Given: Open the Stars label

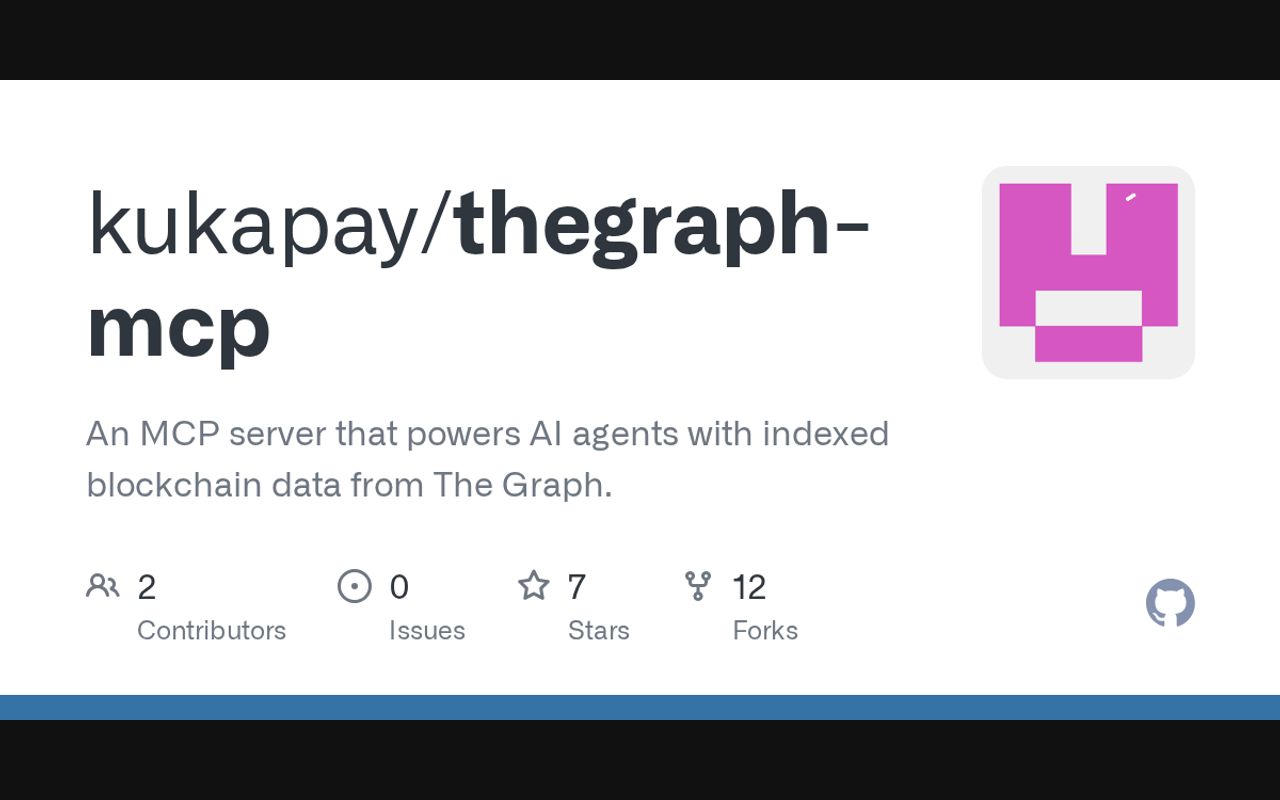Looking at the screenshot, I should coord(598,630).
